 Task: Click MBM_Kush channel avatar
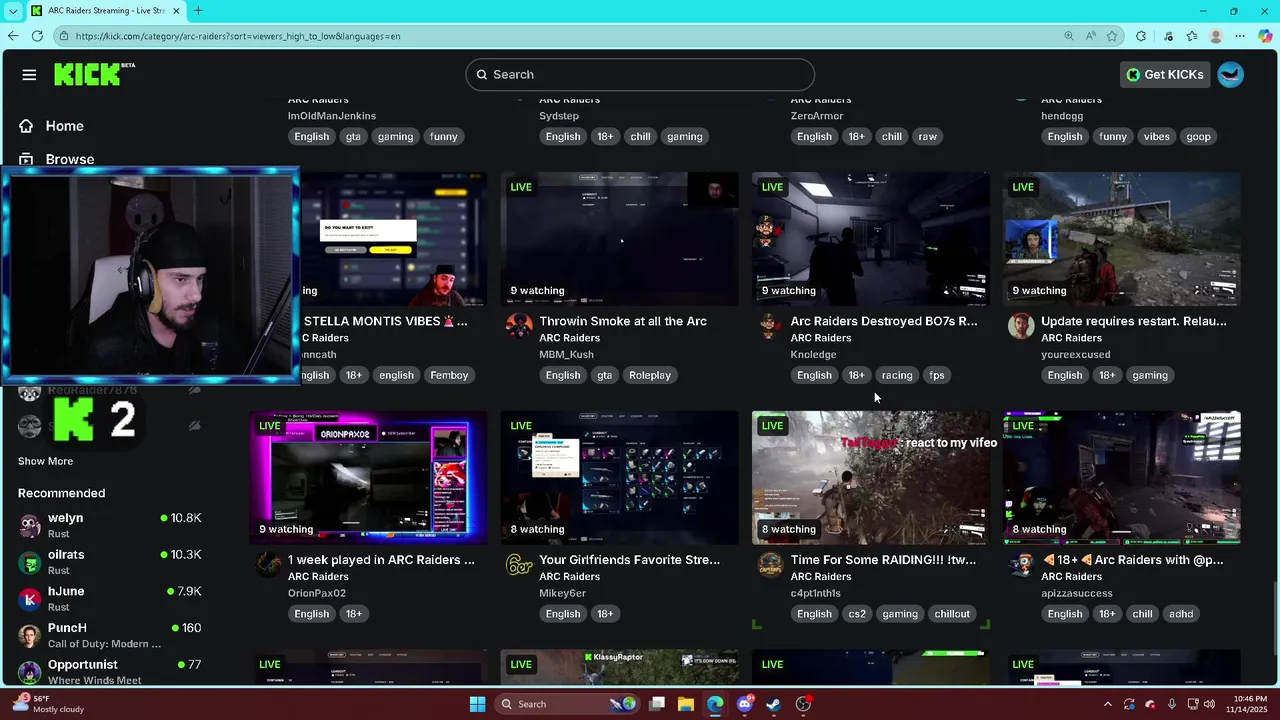coord(518,326)
